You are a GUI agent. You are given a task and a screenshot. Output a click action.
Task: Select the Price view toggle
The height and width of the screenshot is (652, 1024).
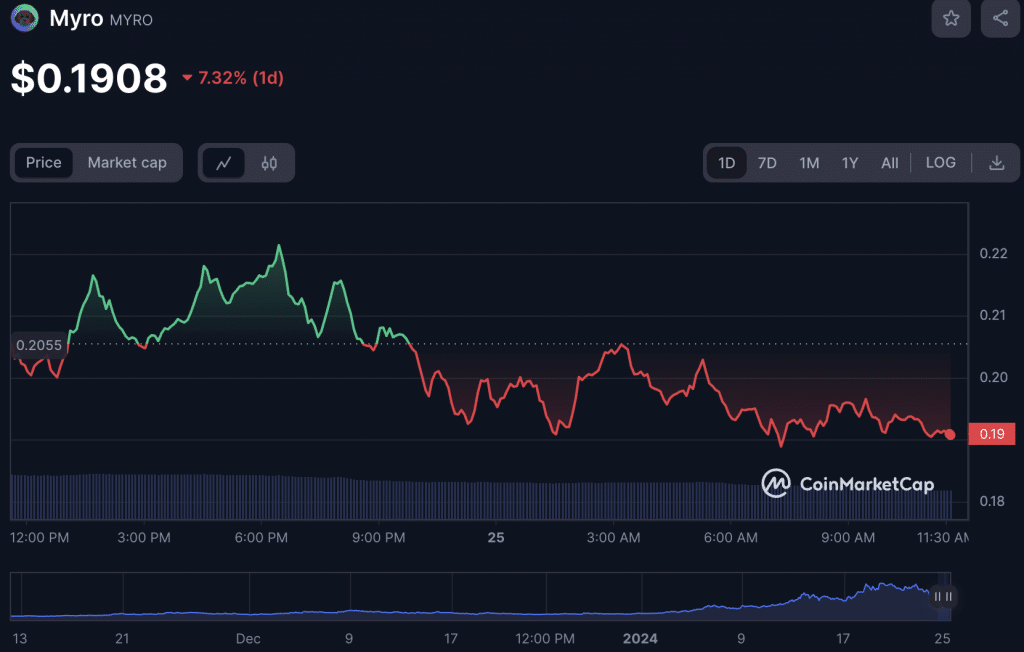[43, 163]
